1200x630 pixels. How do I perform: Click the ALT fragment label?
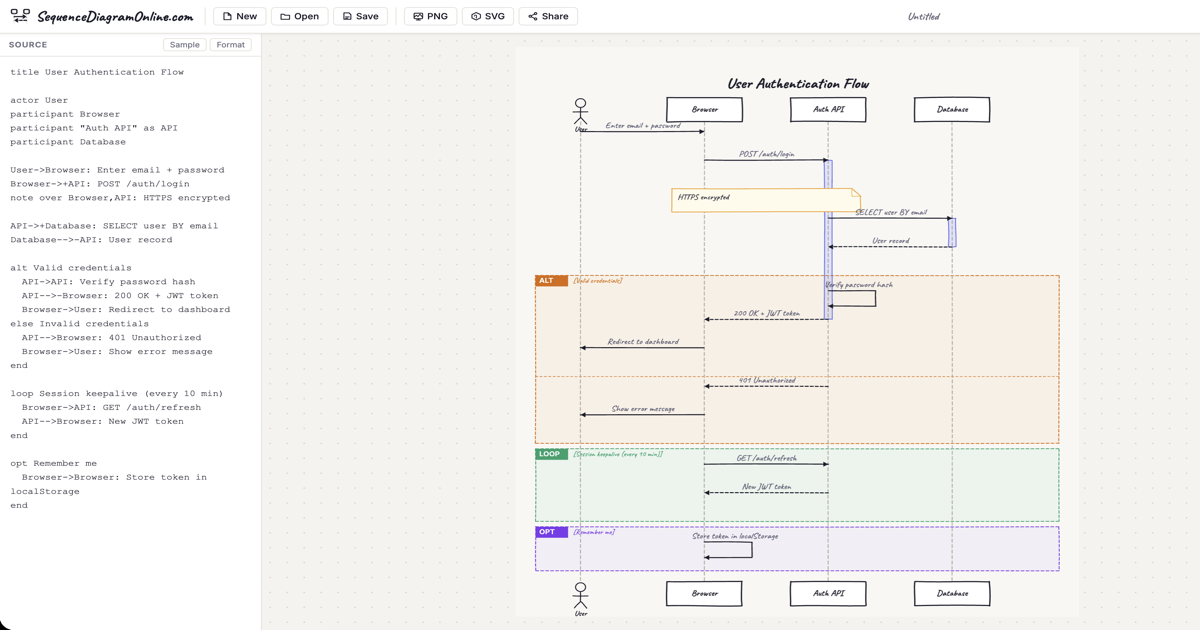[x=551, y=281]
